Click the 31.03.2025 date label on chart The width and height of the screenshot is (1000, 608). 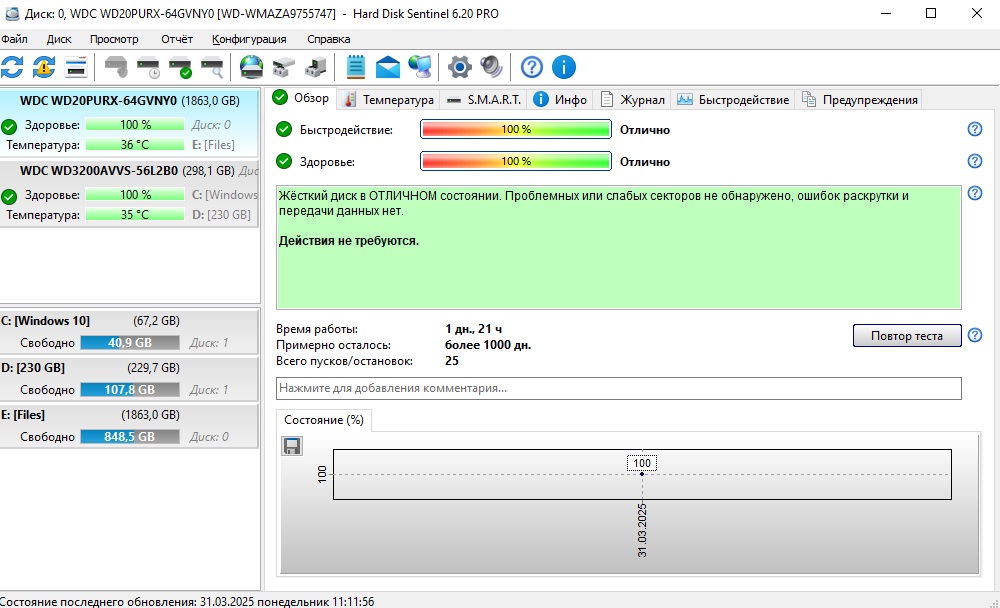coord(642,530)
